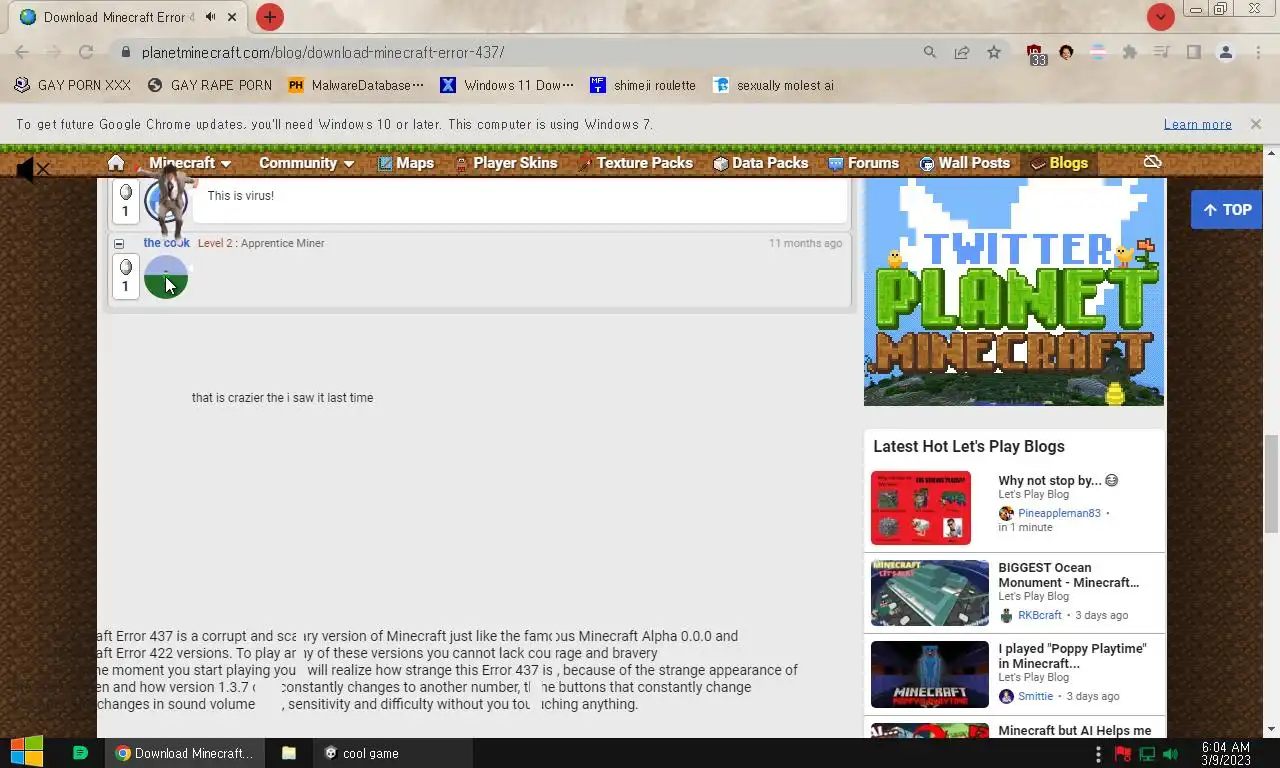Click the Twitter Planet Minecraft banner
The width and height of the screenshot is (1280, 768).
pos(1014,292)
